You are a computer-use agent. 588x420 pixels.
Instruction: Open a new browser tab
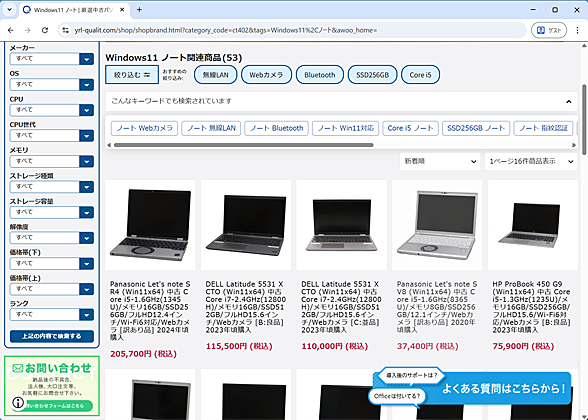[x=139, y=10]
